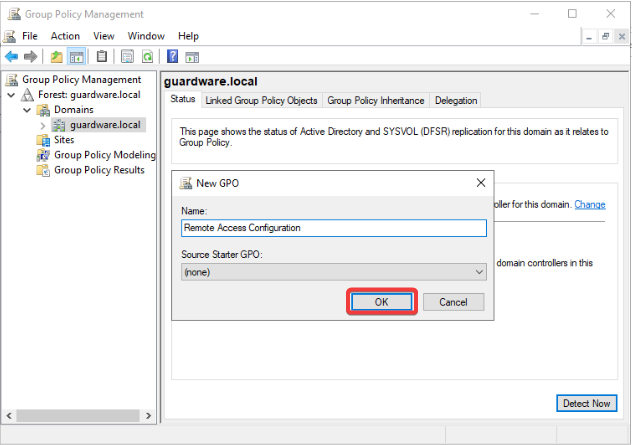Viewport: 632px width, 445px height.
Task: Click the Back arrow toolbar icon
Action: (x=11, y=57)
